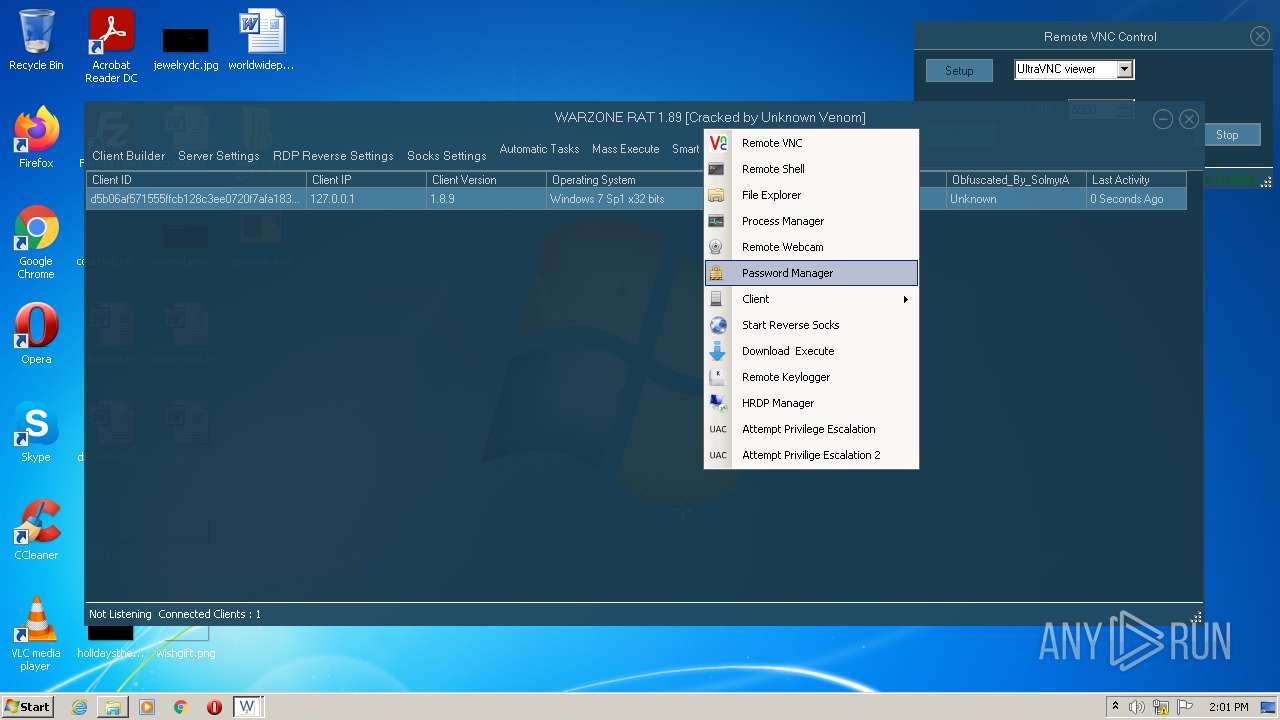The width and height of the screenshot is (1280, 720).
Task: Click the volume speaker tray icon
Action: [x=1137, y=707]
